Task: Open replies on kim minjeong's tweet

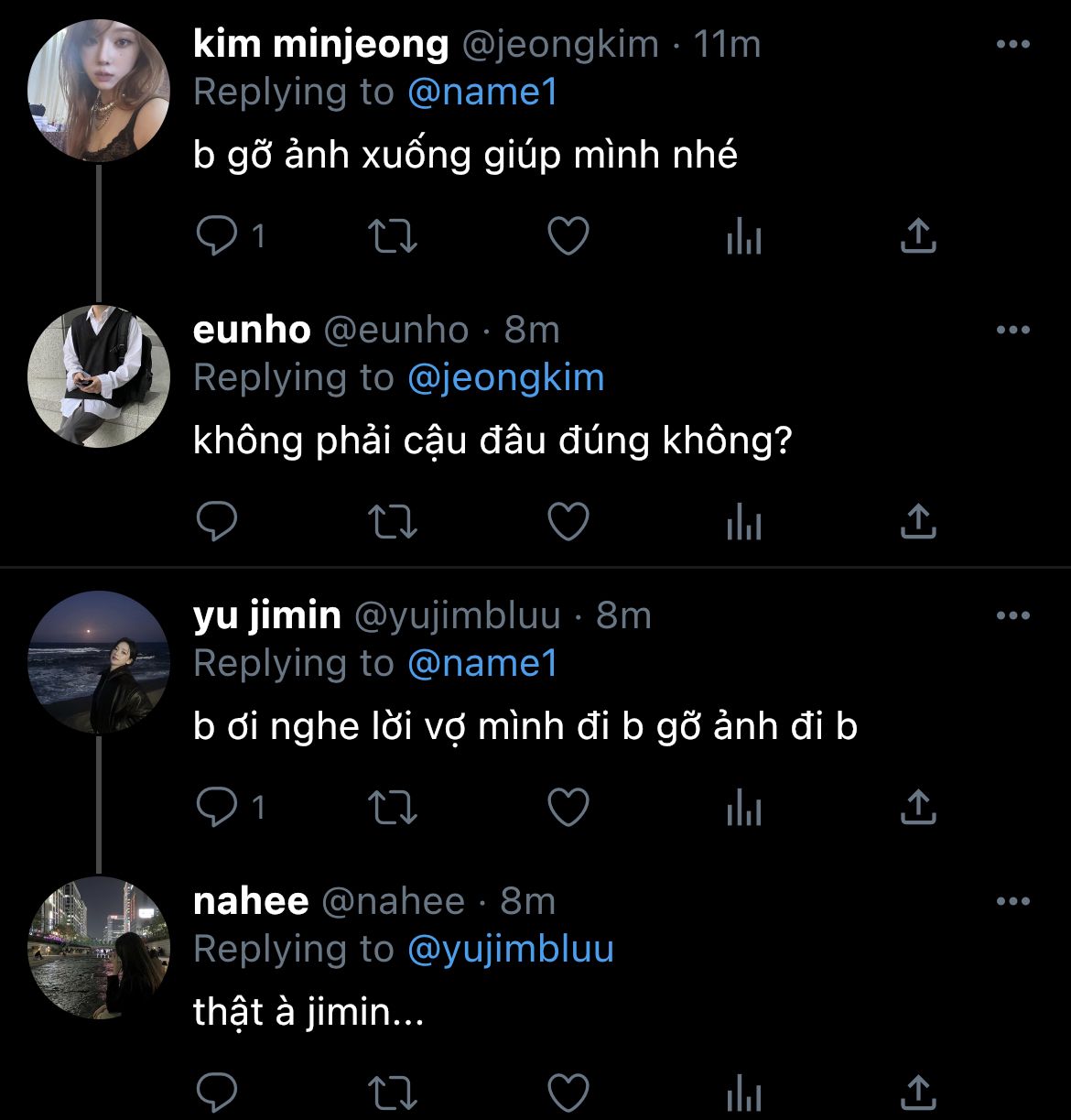Action: 218,236
